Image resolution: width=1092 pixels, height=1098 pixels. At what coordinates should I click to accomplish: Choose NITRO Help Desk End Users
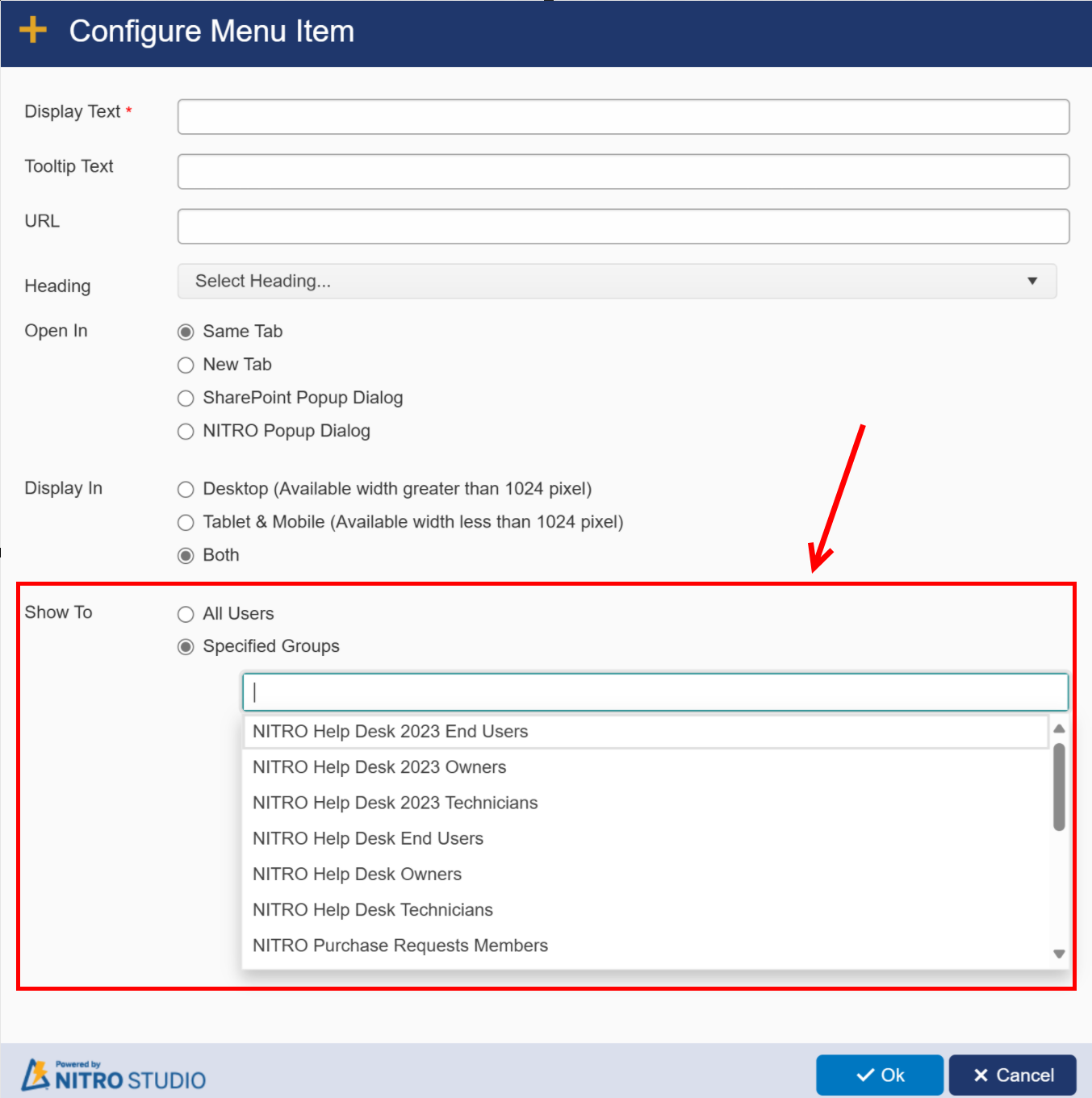click(x=645, y=838)
